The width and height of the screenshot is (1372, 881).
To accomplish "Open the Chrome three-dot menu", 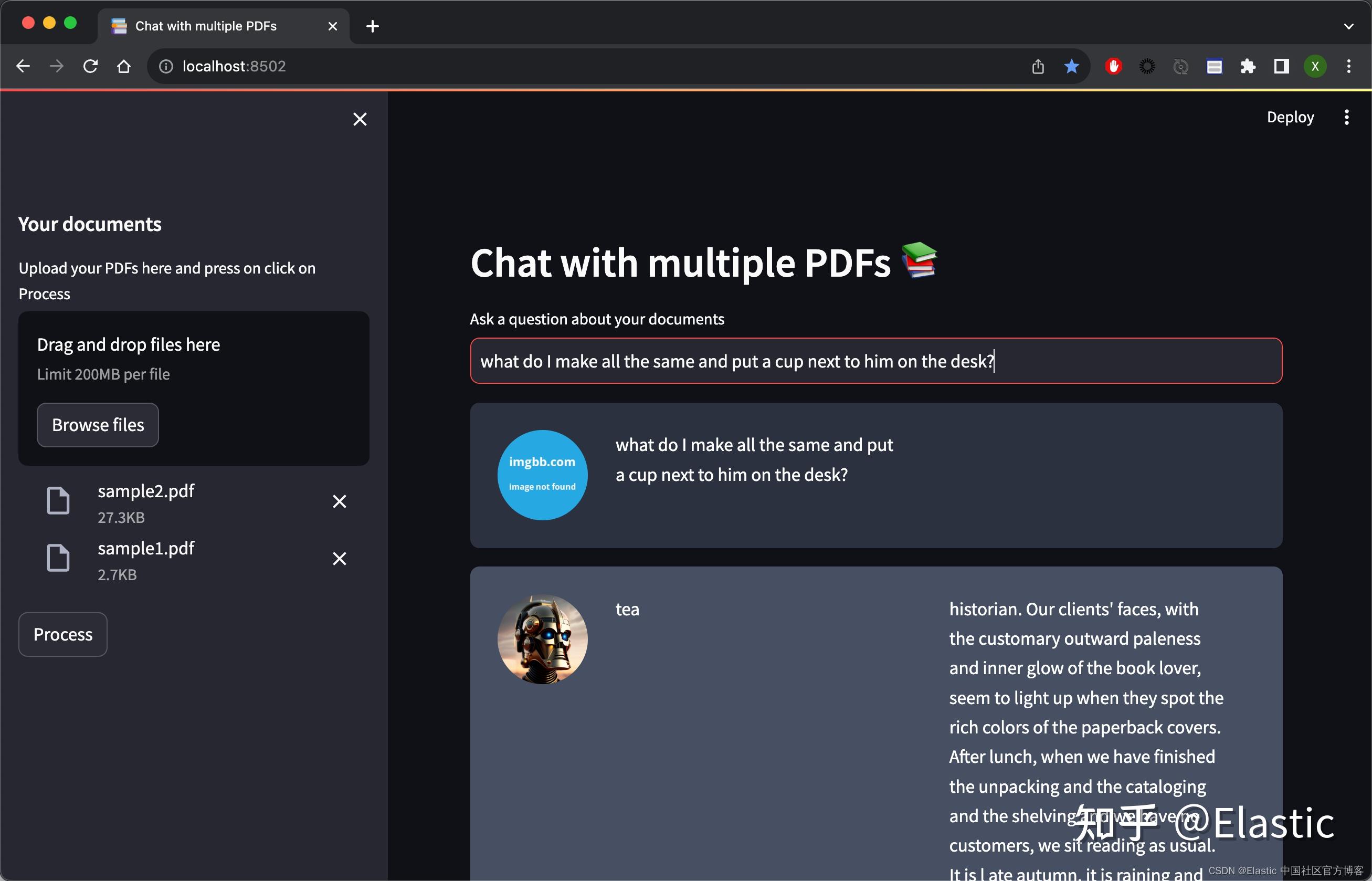I will click(x=1348, y=66).
